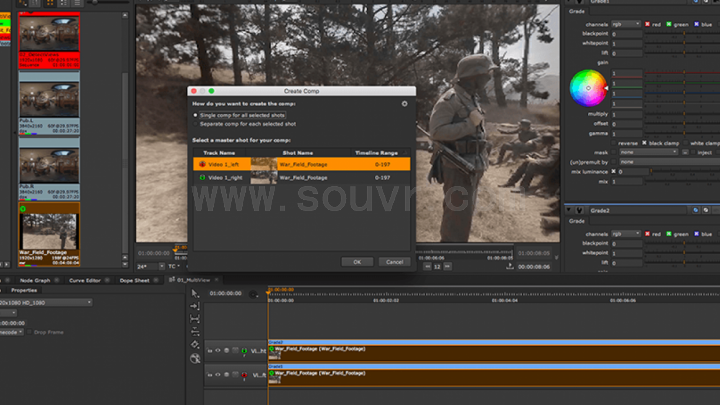Enable the Drop Frame checkbox
The image size is (720, 405).
pyautogui.click(x=29, y=332)
